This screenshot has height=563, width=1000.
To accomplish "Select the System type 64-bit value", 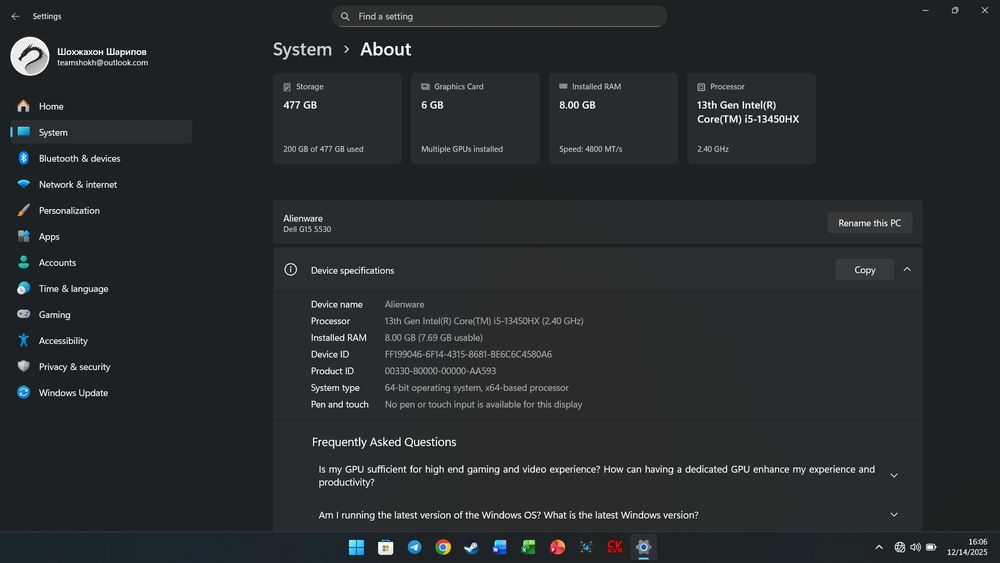I will click(476, 388).
